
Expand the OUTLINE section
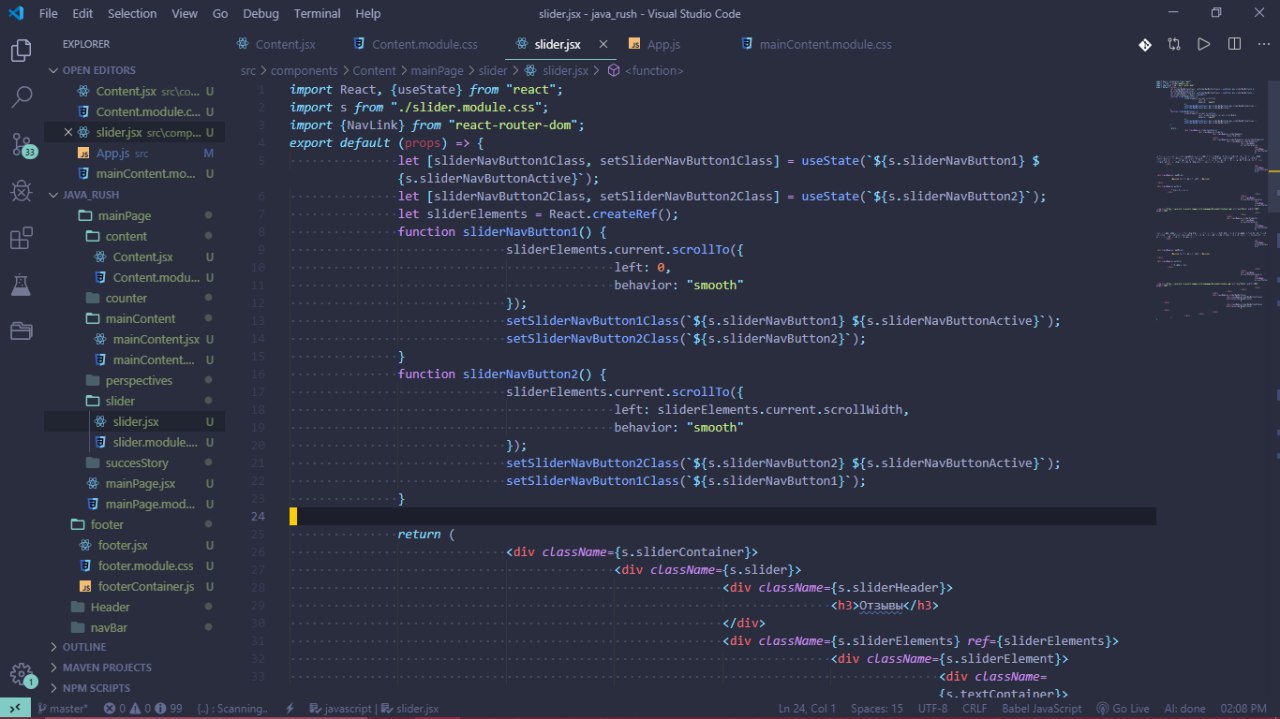tap(84, 647)
